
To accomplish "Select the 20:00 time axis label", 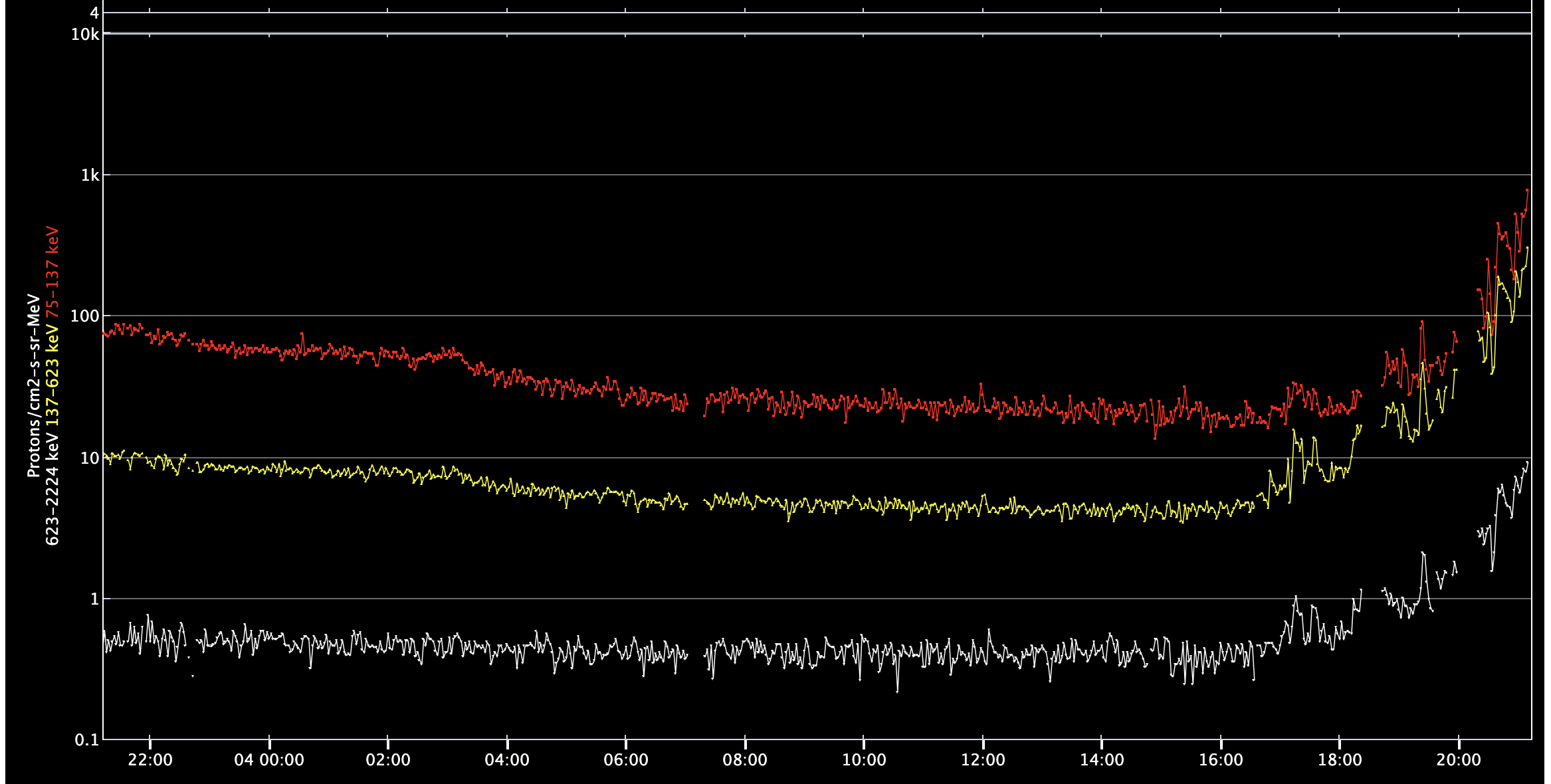I will [1459, 760].
